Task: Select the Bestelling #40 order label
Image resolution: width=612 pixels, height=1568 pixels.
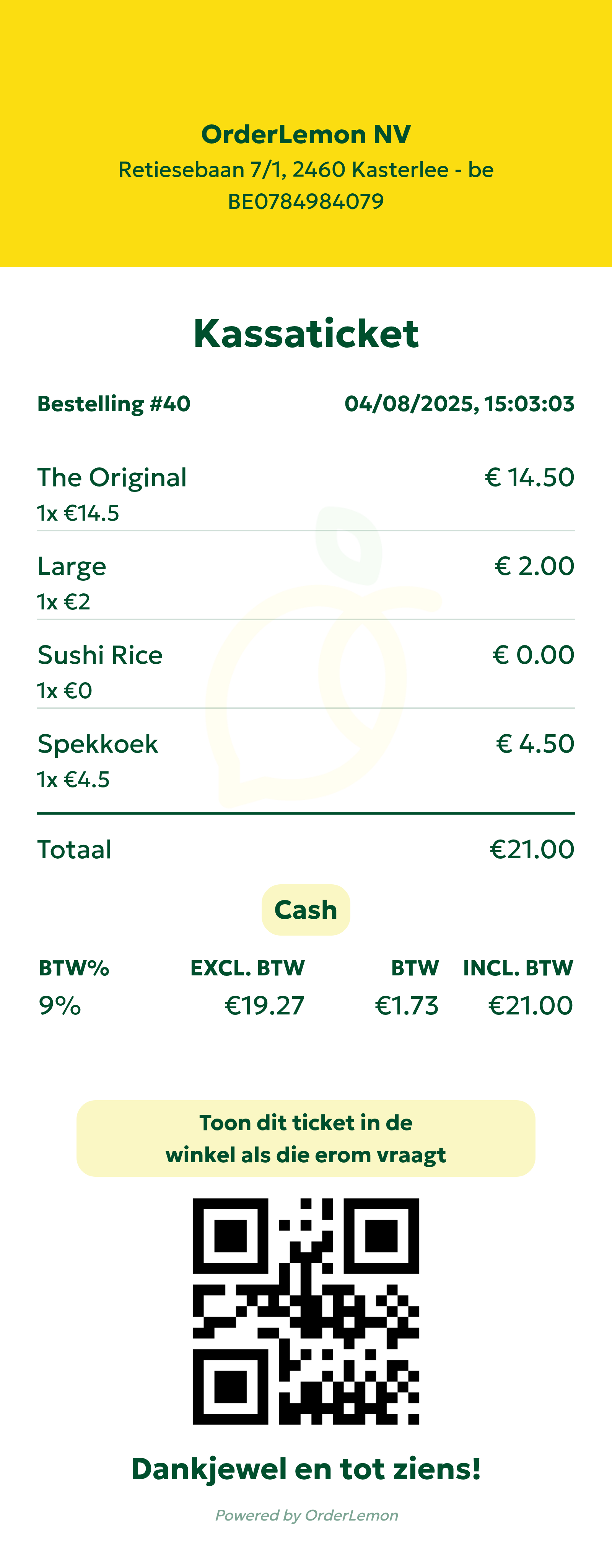Action: pyautogui.click(x=114, y=403)
